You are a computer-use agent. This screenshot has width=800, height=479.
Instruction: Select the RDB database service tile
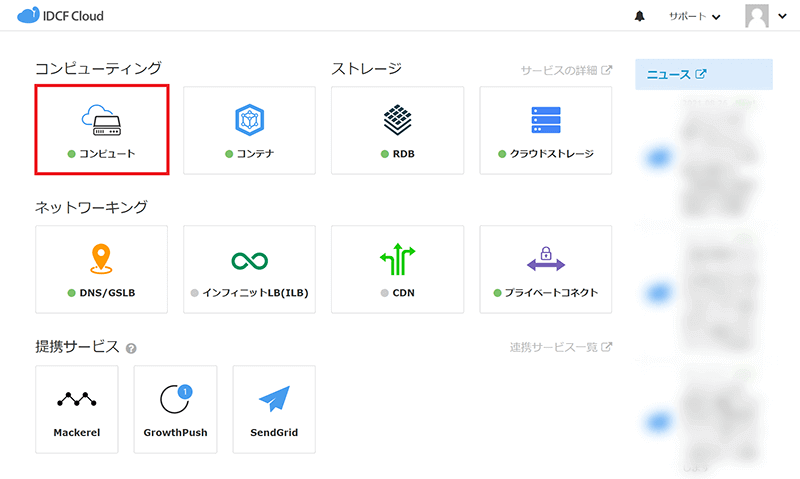(397, 130)
